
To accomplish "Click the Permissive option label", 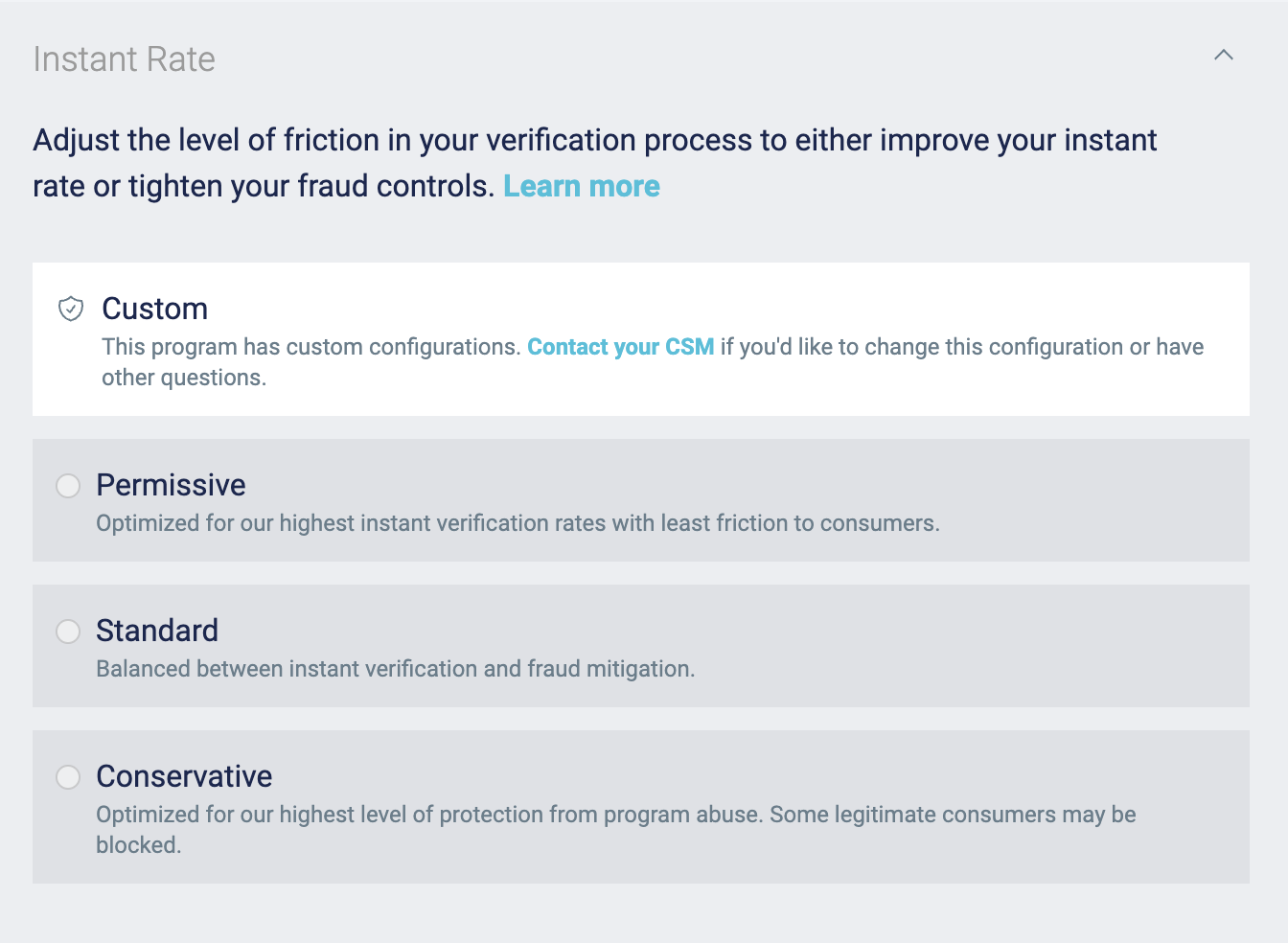I will tap(171, 485).
